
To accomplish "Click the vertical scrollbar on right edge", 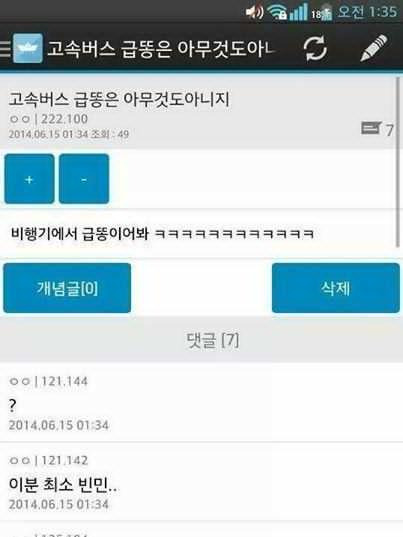I will click(x=398, y=162).
